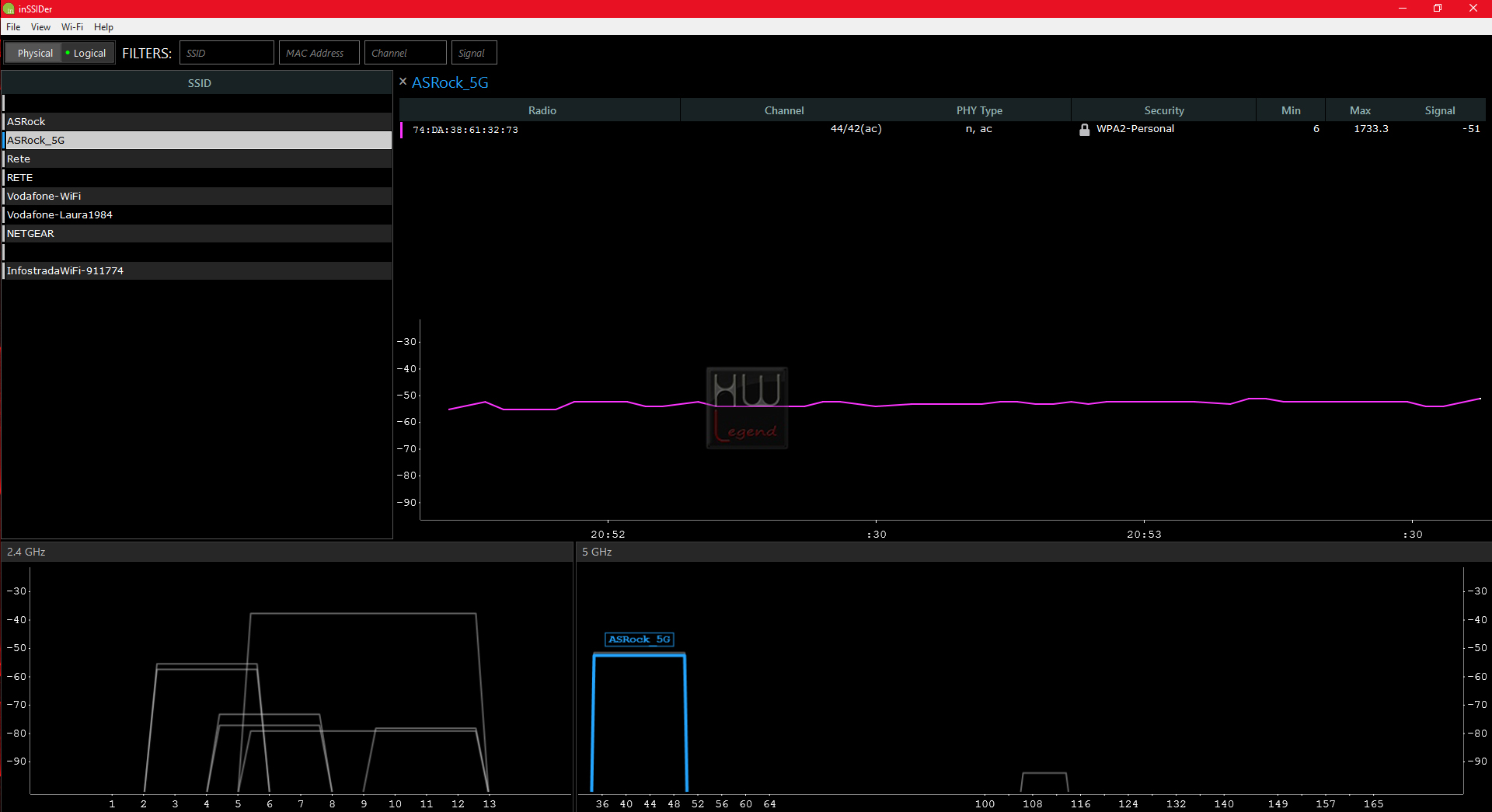Image resolution: width=1492 pixels, height=812 pixels.
Task: Open the File menu
Action: pyautogui.click(x=13, y=26)
